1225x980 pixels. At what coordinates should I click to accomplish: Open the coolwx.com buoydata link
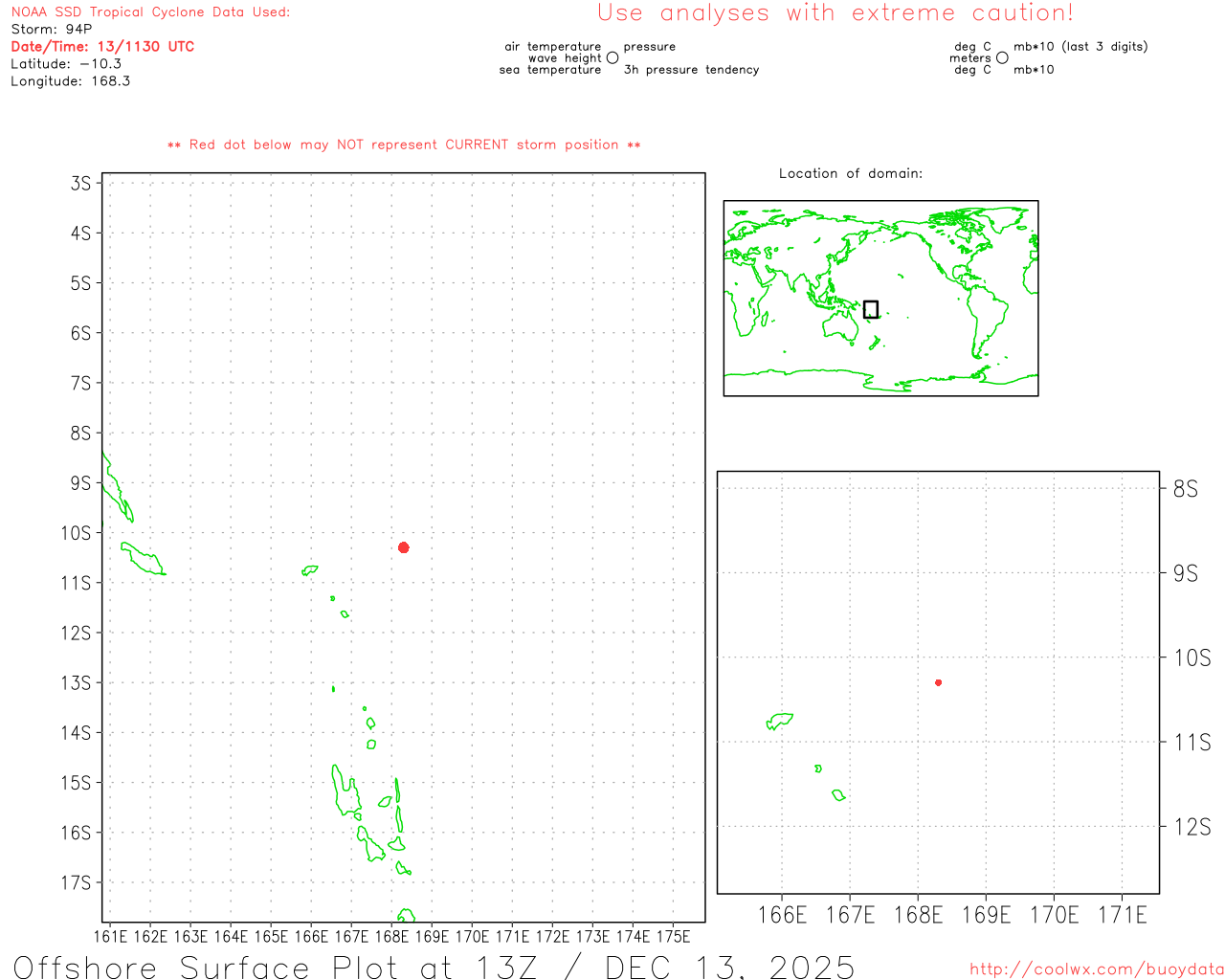1096,969
